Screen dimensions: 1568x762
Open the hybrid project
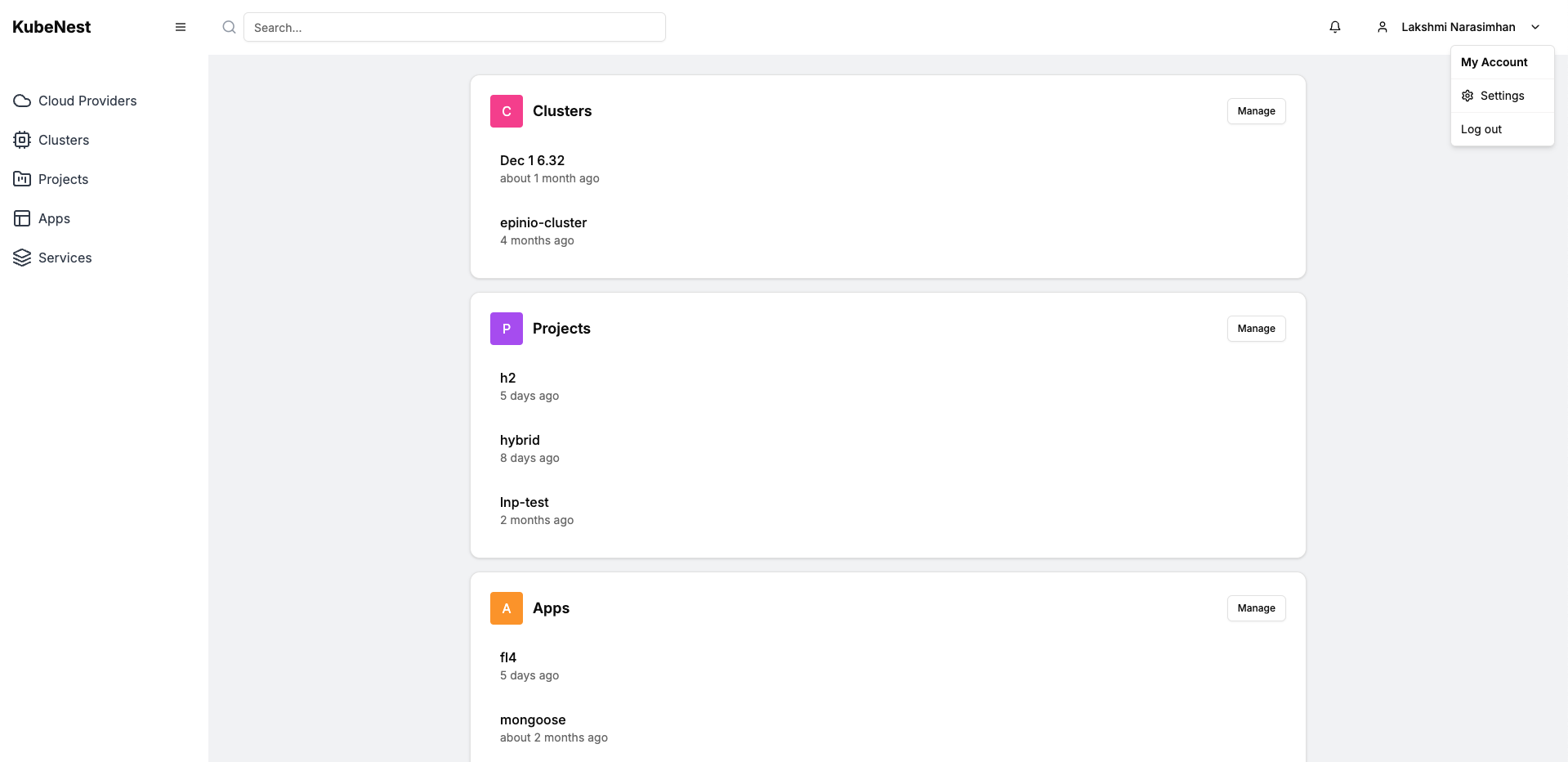[x=520, y=440]
